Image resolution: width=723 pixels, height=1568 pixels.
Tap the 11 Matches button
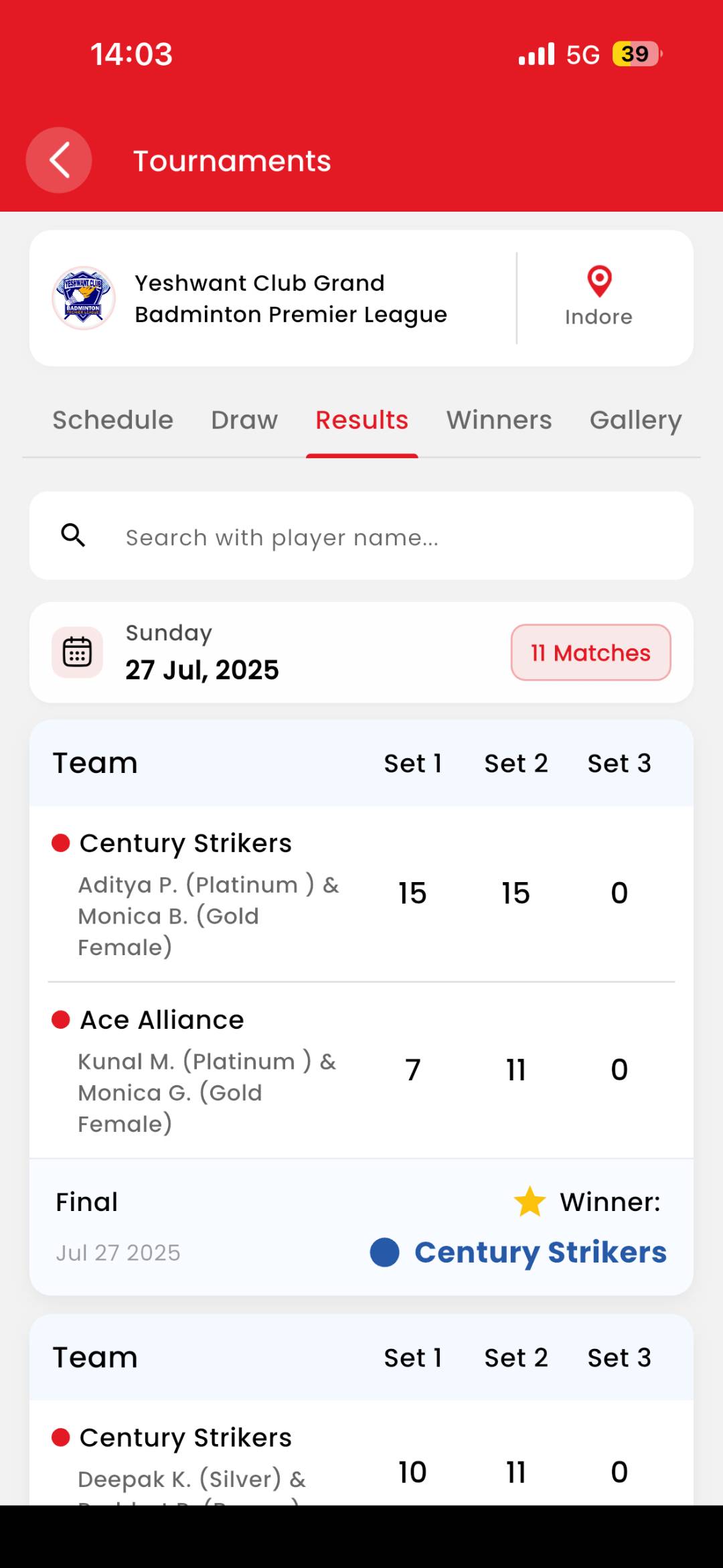coord(590,652)
